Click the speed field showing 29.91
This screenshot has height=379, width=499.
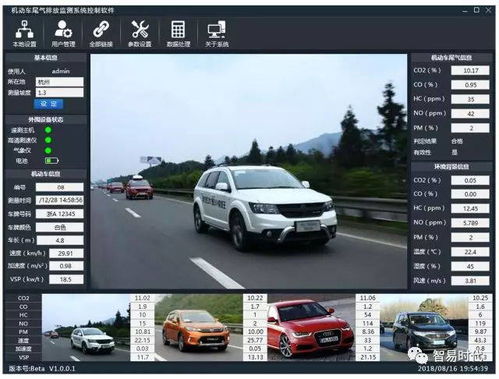pyautogui.click(x=66, y=253)
